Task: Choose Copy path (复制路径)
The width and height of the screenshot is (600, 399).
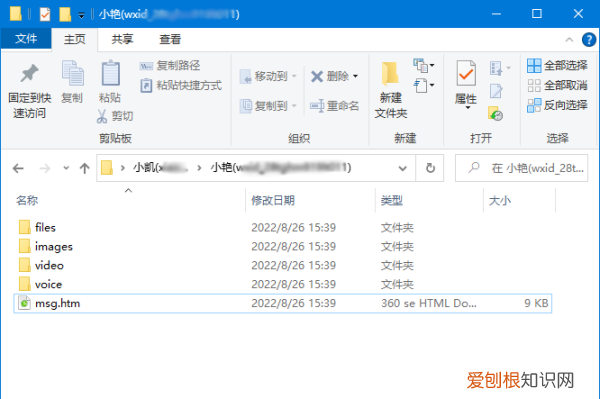Action: (170, 65)
